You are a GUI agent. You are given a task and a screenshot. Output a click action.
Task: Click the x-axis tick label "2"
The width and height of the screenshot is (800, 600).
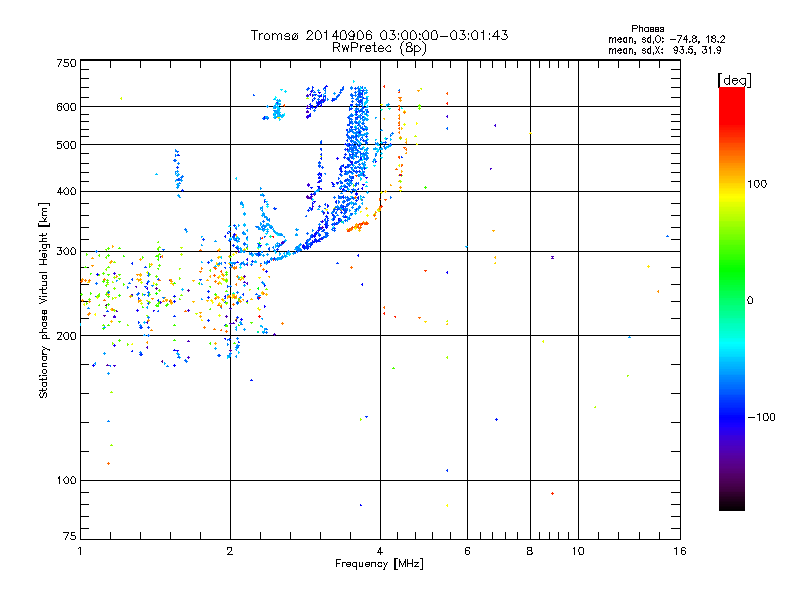coord(230,551)
